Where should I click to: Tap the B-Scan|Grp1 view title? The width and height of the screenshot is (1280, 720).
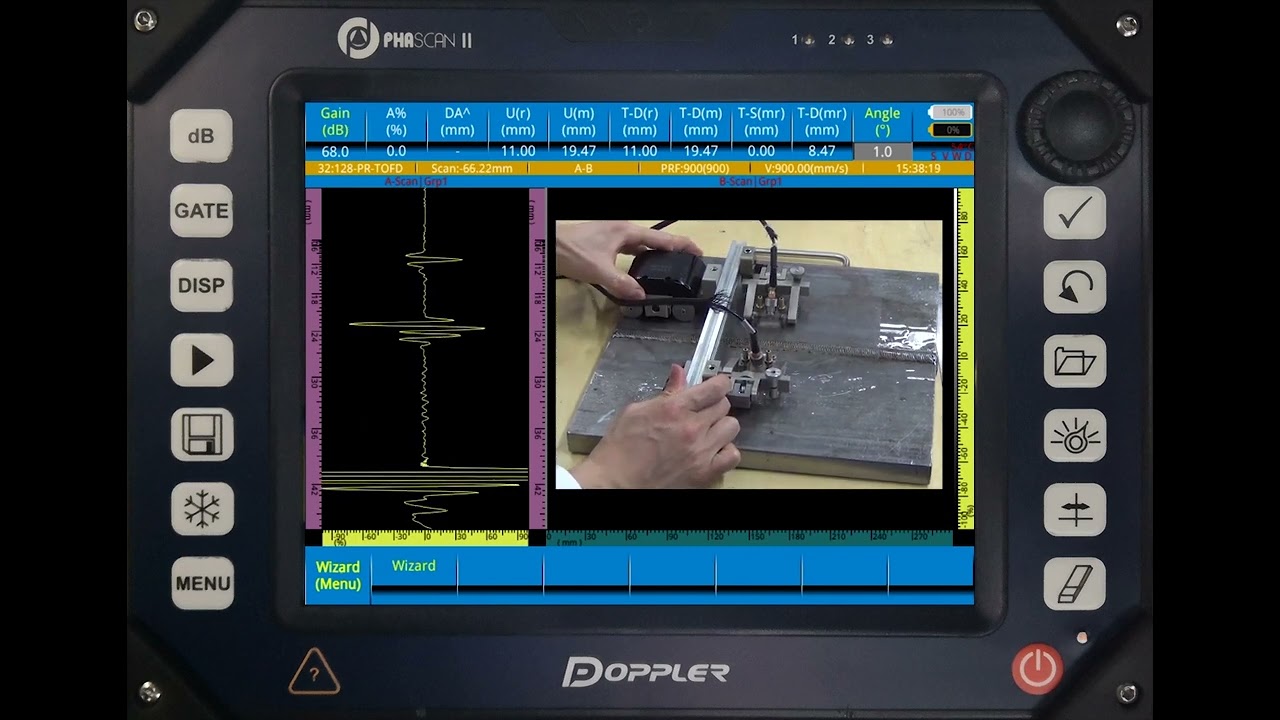(x=750, y=182)
